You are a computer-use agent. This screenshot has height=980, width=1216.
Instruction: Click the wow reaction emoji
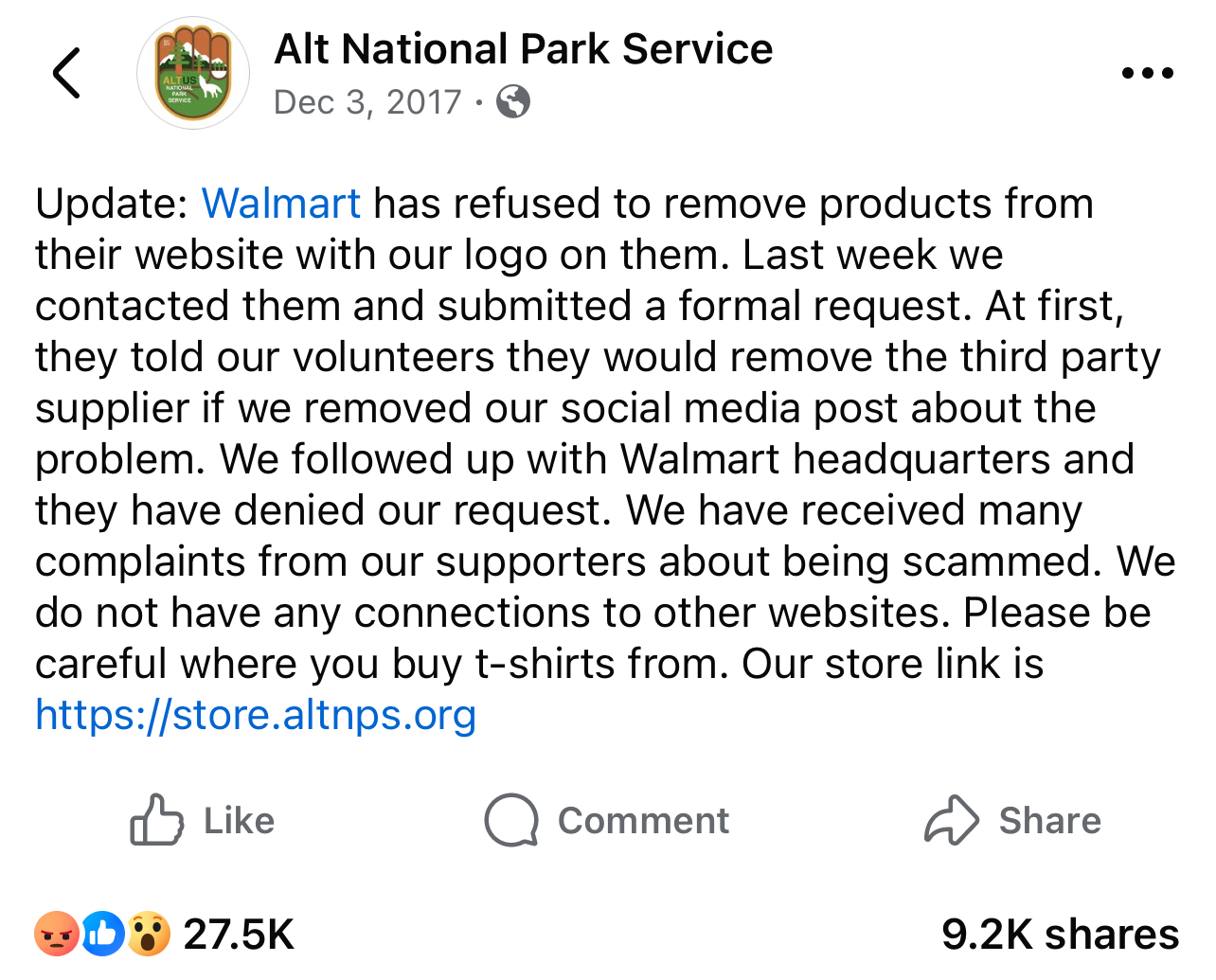149,935
